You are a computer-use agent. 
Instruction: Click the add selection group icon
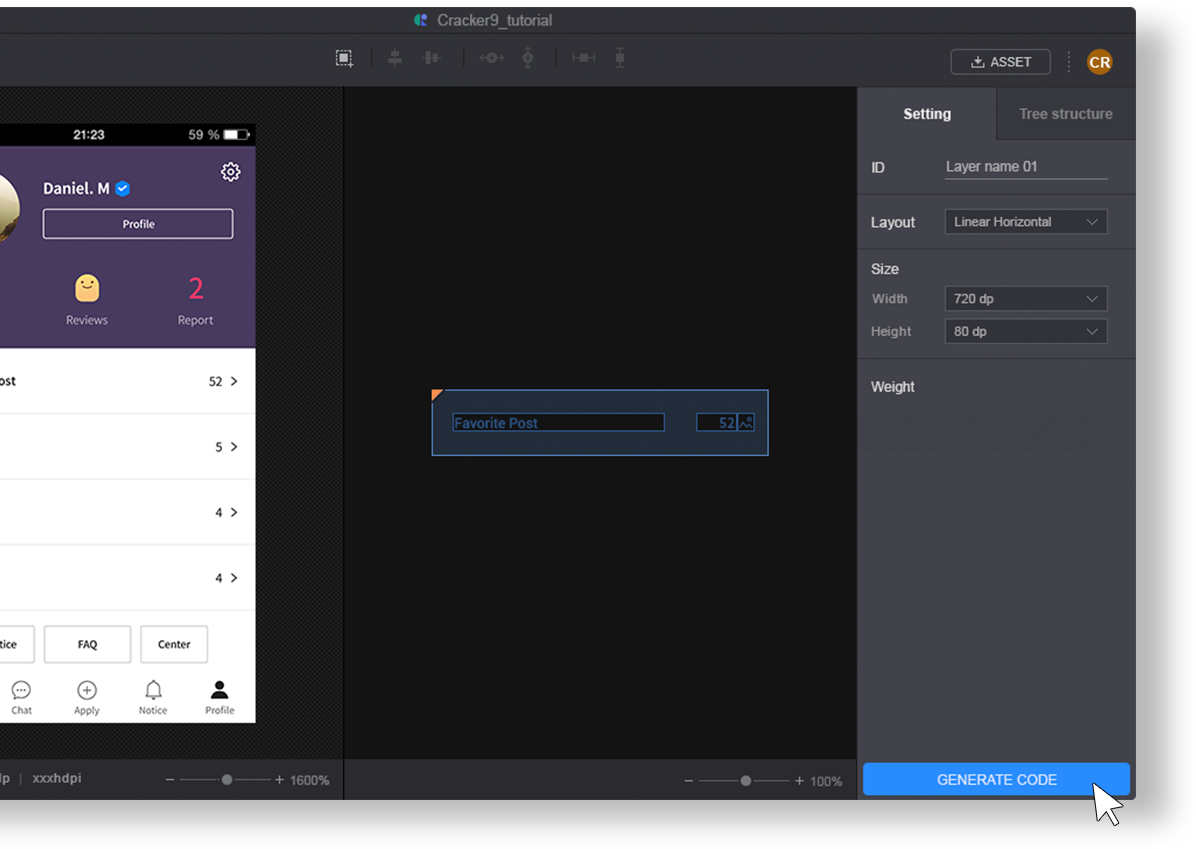point(344,59)
